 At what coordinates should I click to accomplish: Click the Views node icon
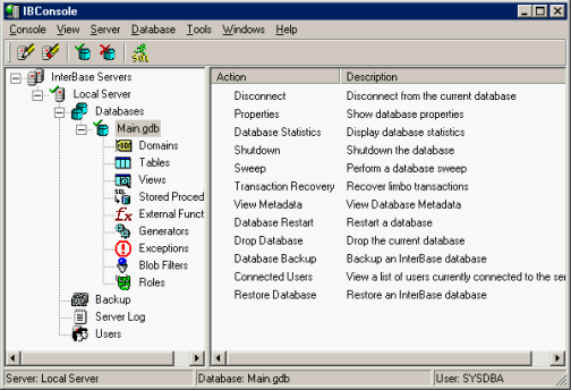pyautogui.click(x=123, y=180)
